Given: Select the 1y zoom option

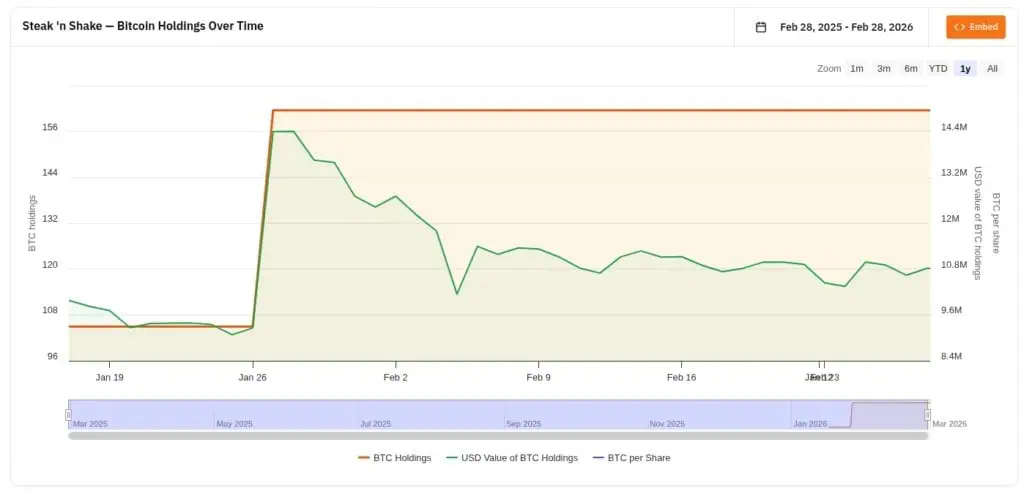Looking at the screenshot, I should (965, 69).
